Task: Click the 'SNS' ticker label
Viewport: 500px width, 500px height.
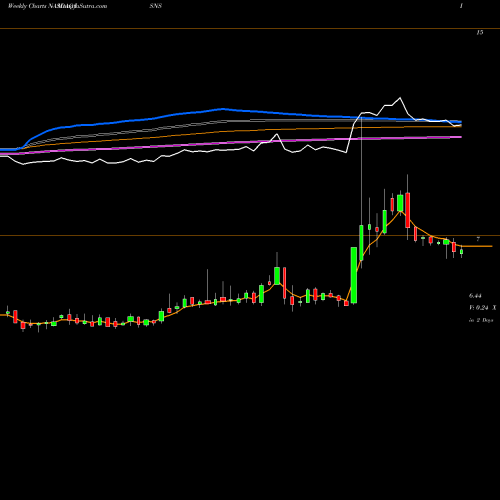Action: pyautogui.click(x=156, y=6)
